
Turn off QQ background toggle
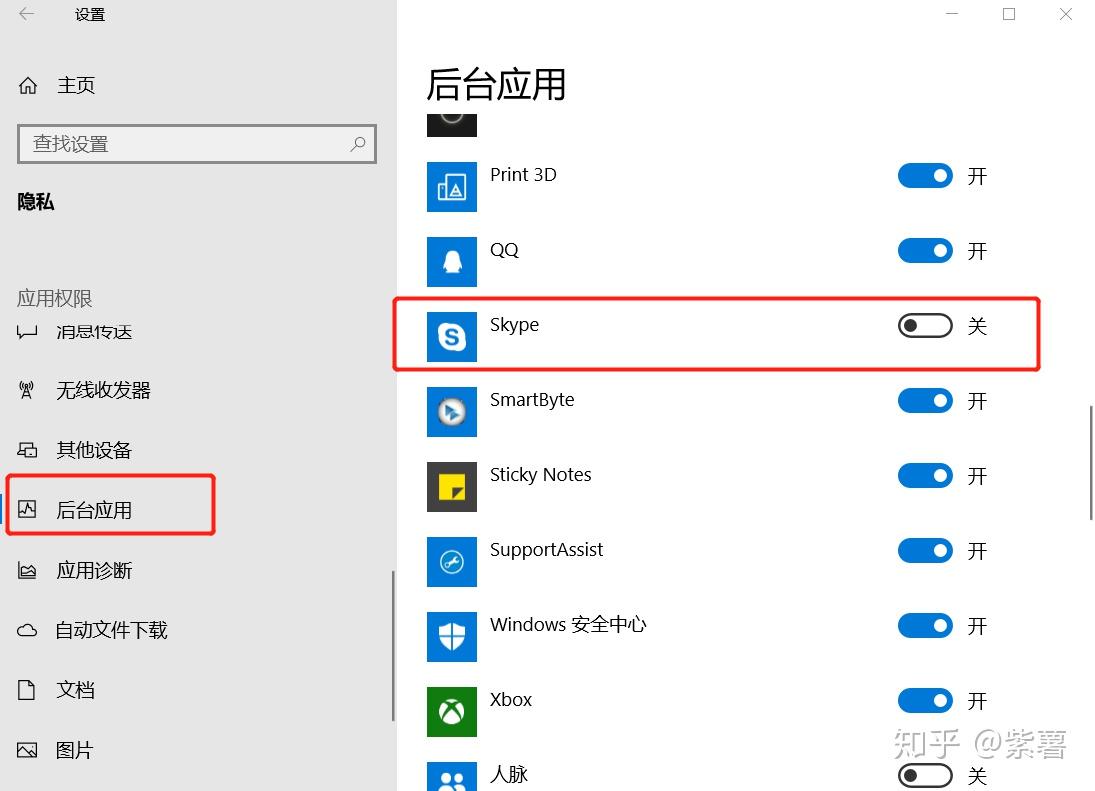(x=925, y=251)
